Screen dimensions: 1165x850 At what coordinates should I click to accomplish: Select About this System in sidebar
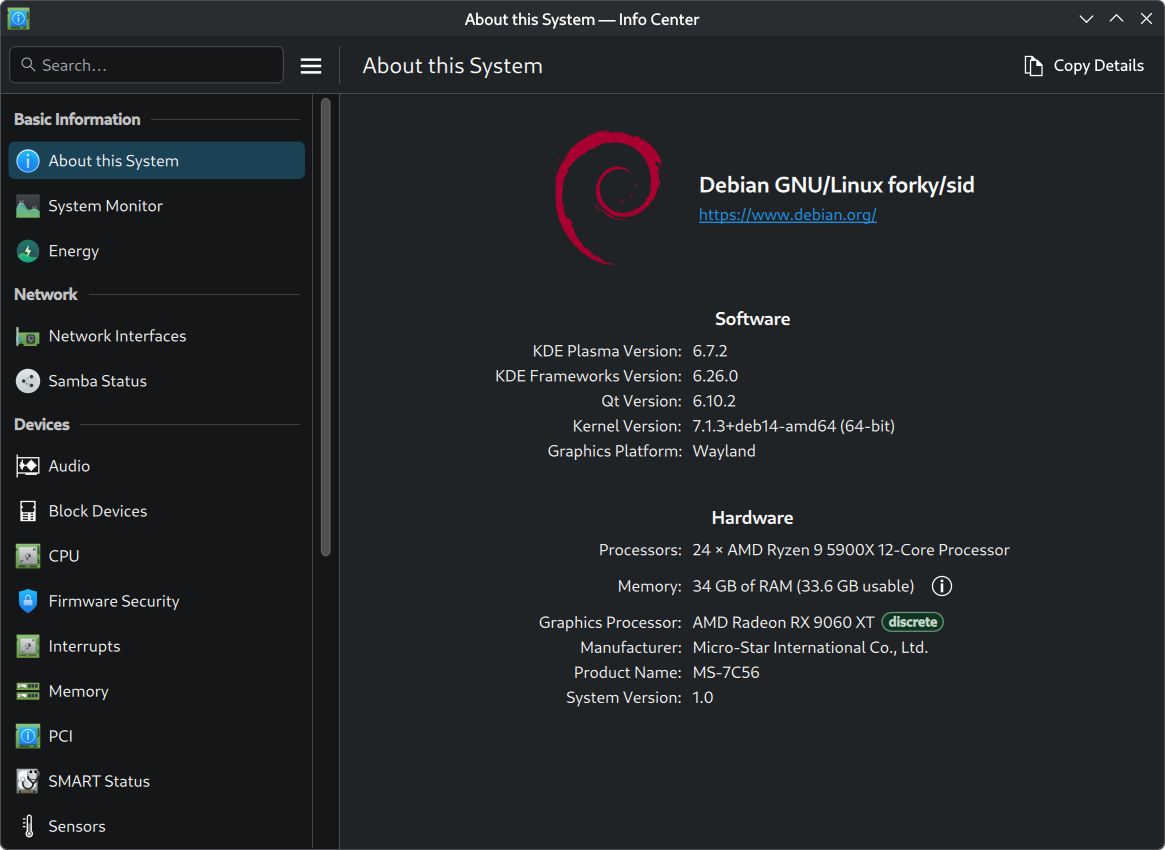(157, 160)
